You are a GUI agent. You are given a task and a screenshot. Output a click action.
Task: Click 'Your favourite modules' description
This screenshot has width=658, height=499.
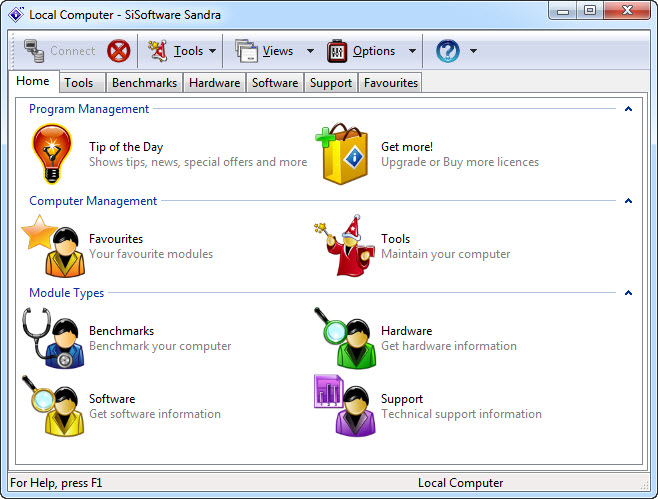(151, 254)
